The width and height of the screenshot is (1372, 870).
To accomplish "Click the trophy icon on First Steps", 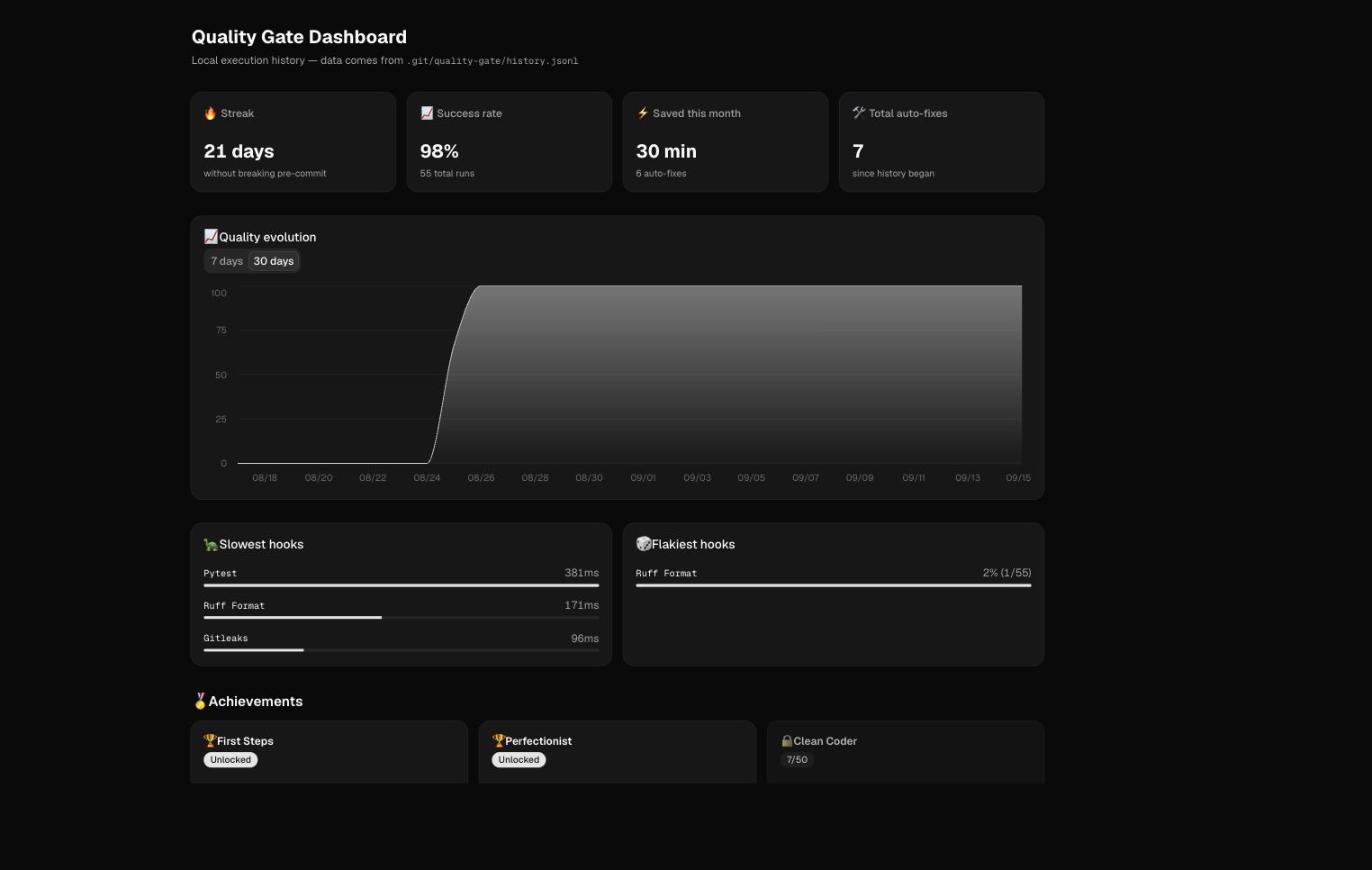I will pos(210,741).
